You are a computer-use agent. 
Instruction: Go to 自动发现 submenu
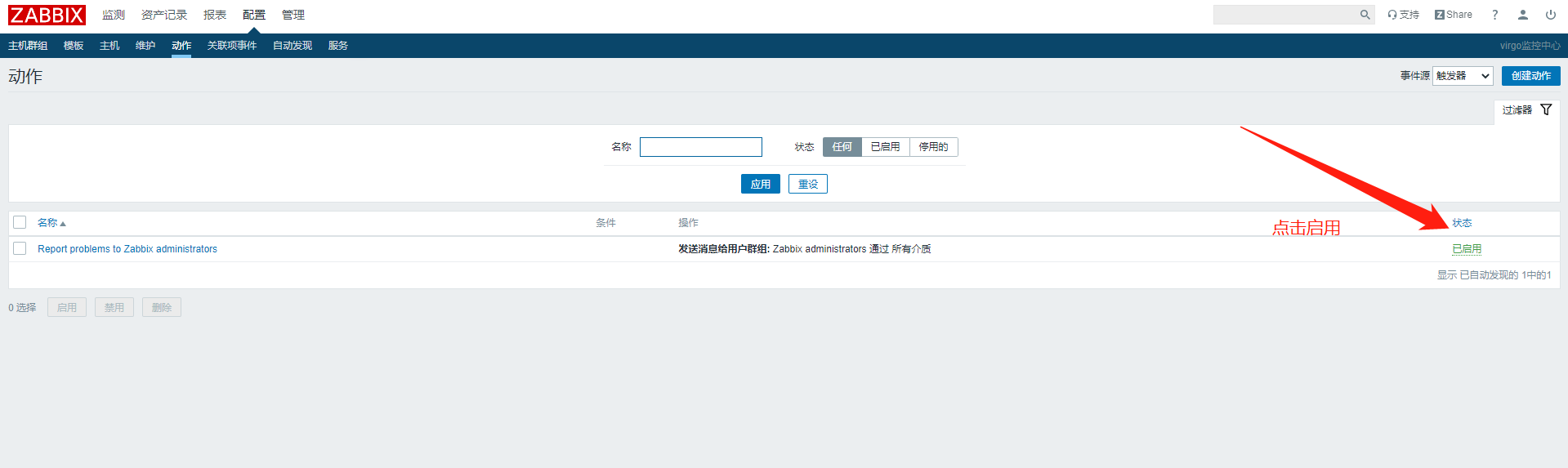(293, 46)
